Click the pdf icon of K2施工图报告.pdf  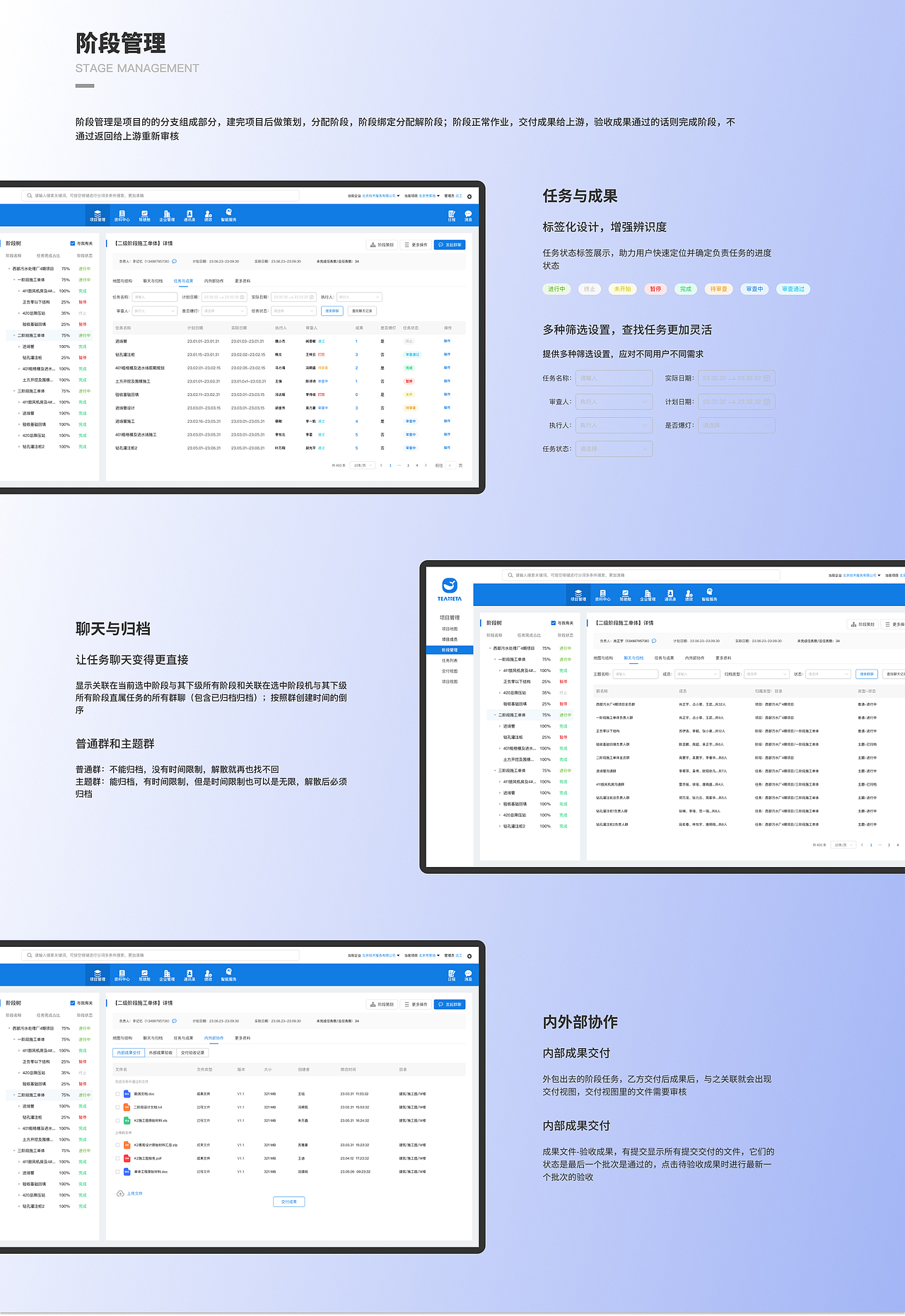pos(127,1158)
